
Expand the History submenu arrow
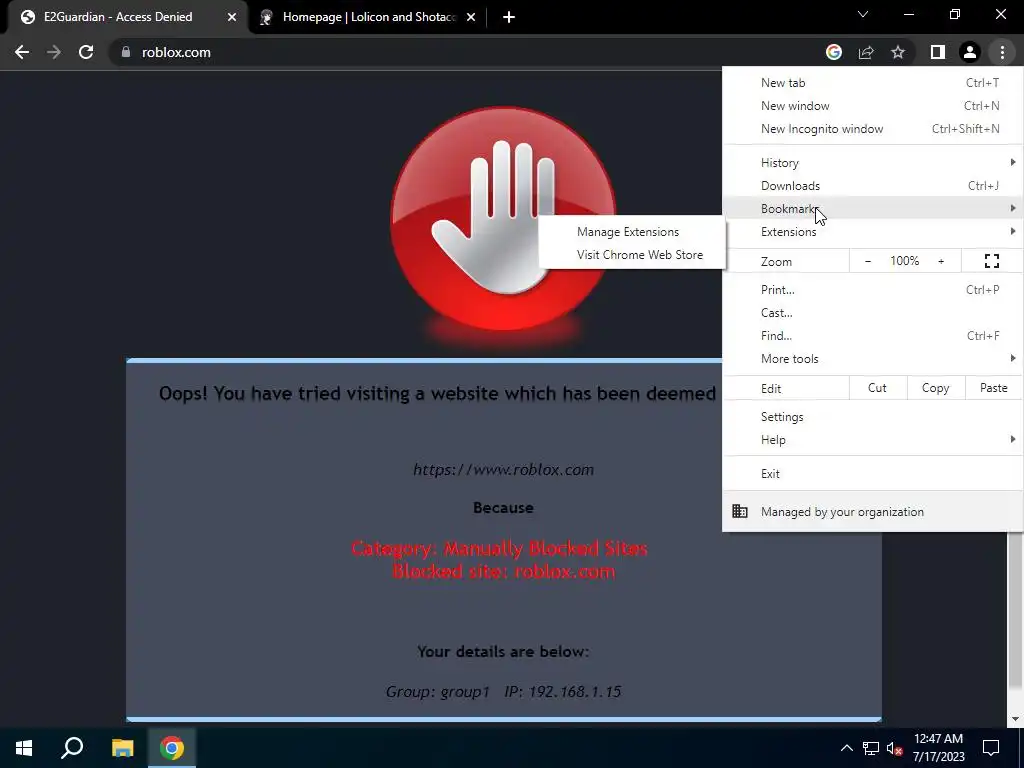(x=1013, y=162)
